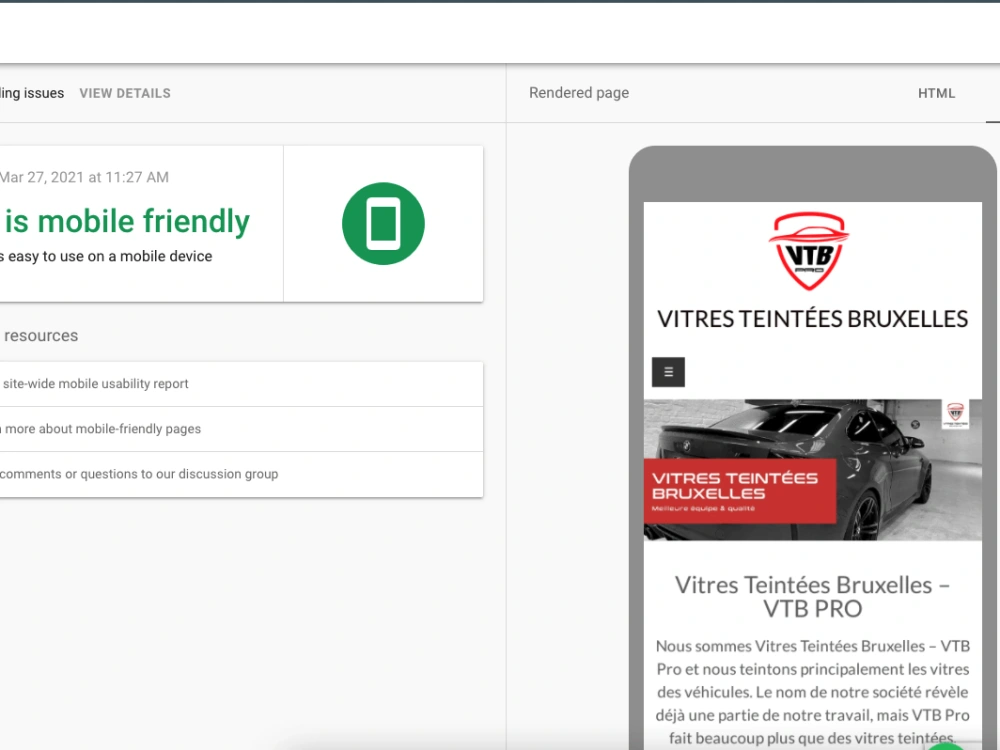1000x750 pixels.
Task: Click the 'resources' section heading
Action: click(41, 335)
